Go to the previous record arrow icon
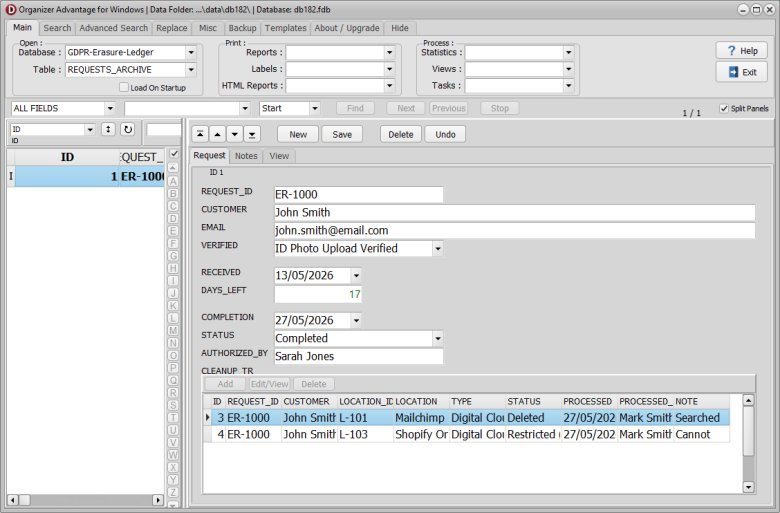This screenshot has width=780, height=513. [217, 134]
